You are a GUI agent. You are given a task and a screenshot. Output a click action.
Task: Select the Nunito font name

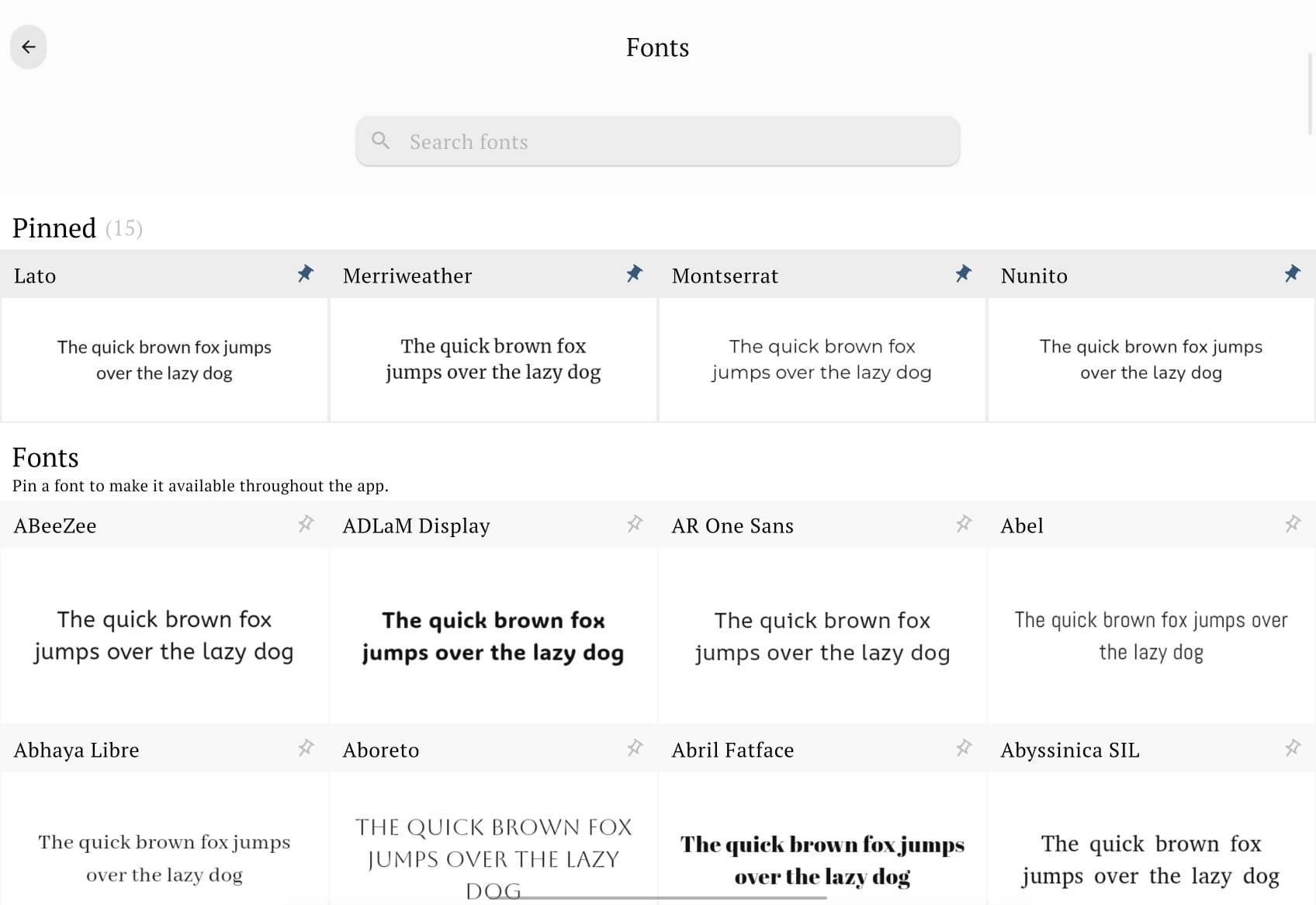1034,276
